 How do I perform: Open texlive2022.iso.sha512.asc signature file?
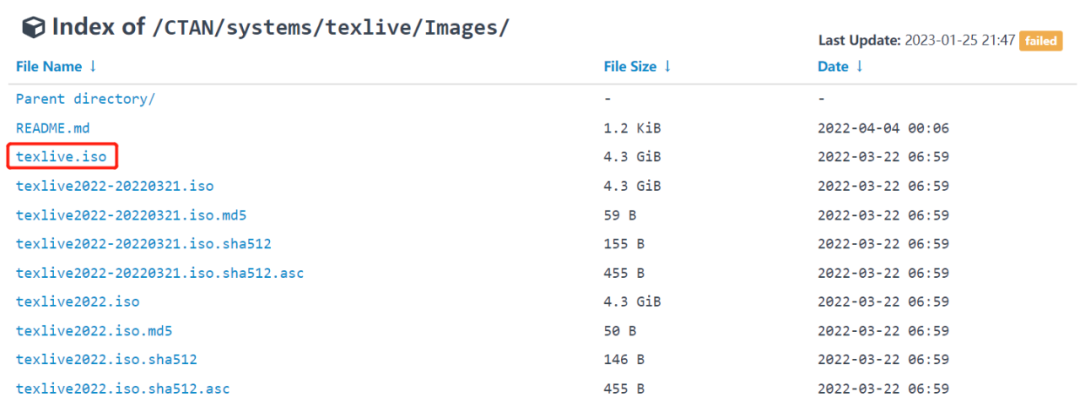click(x=123, y=388)
